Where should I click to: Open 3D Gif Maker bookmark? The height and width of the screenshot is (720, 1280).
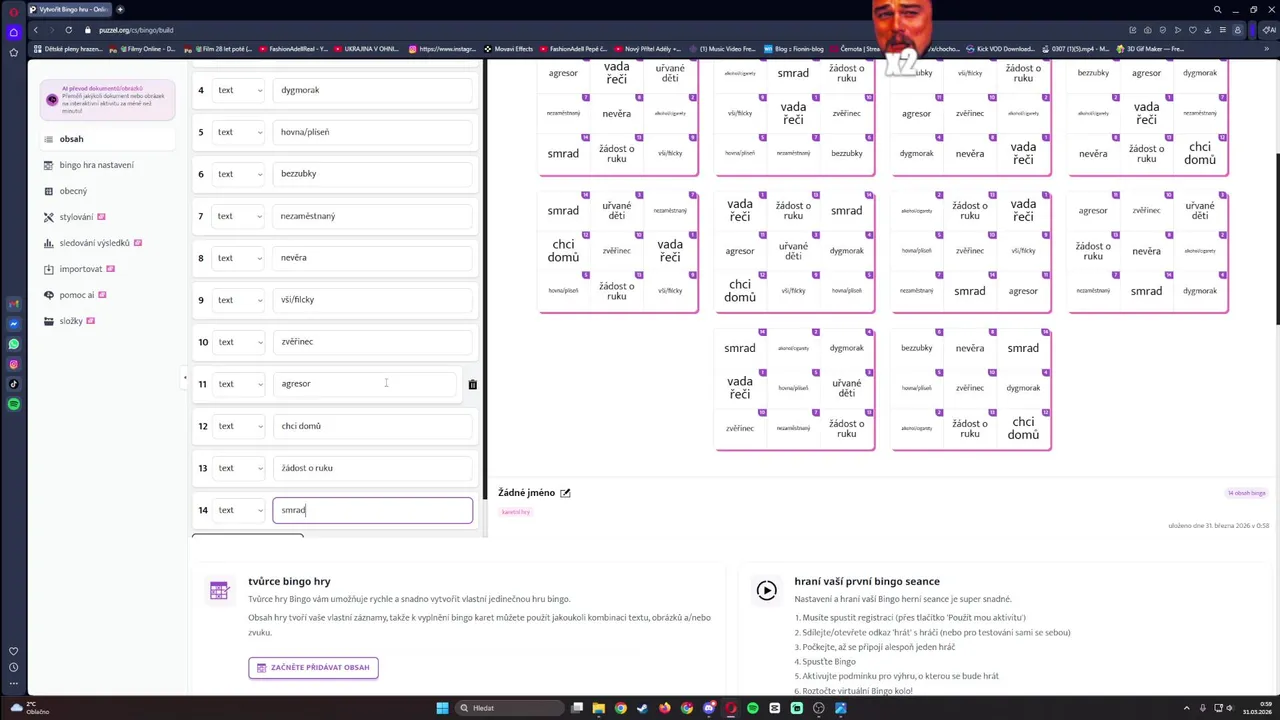pyautogui.click(x=1149, y=49)
